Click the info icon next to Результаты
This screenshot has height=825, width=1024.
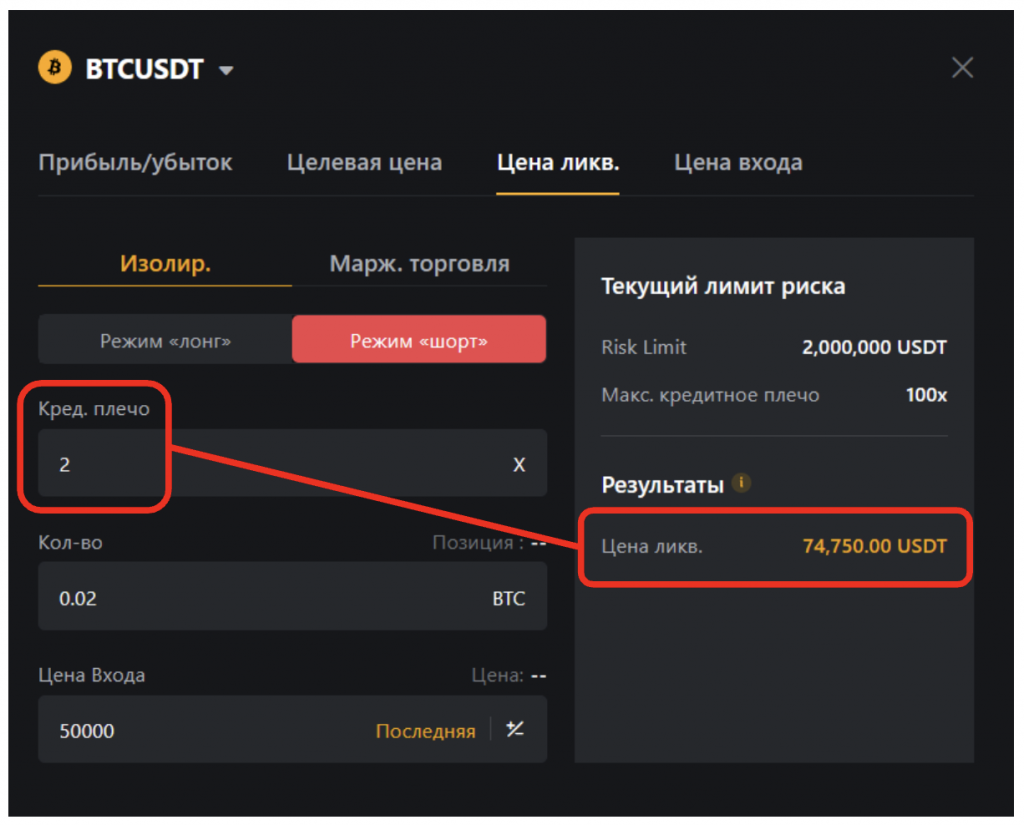click(x=741, y=483)
